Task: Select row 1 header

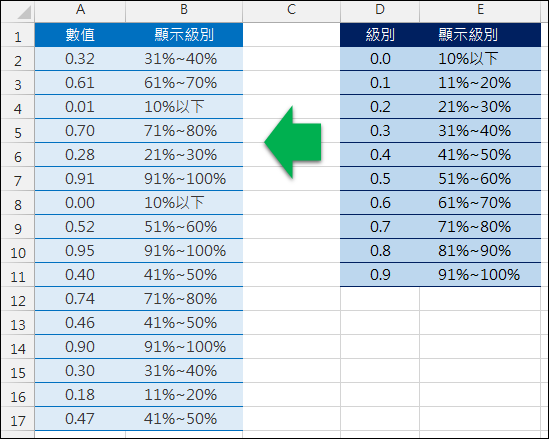Action: [x=18, y=35]
